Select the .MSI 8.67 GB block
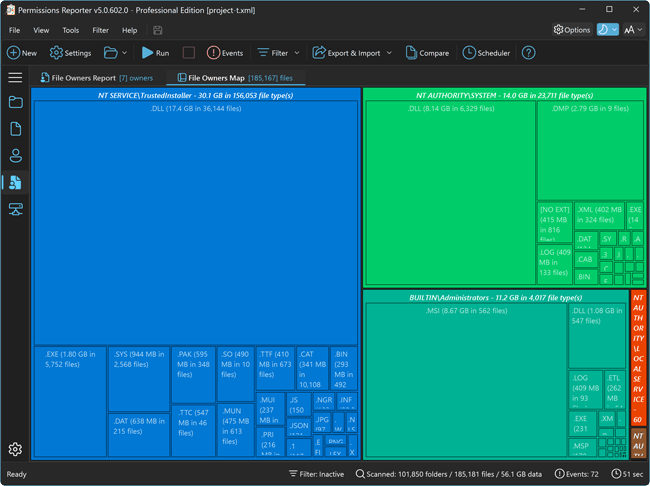This screenshot has height=486, width=650. (x=466, y=379)
